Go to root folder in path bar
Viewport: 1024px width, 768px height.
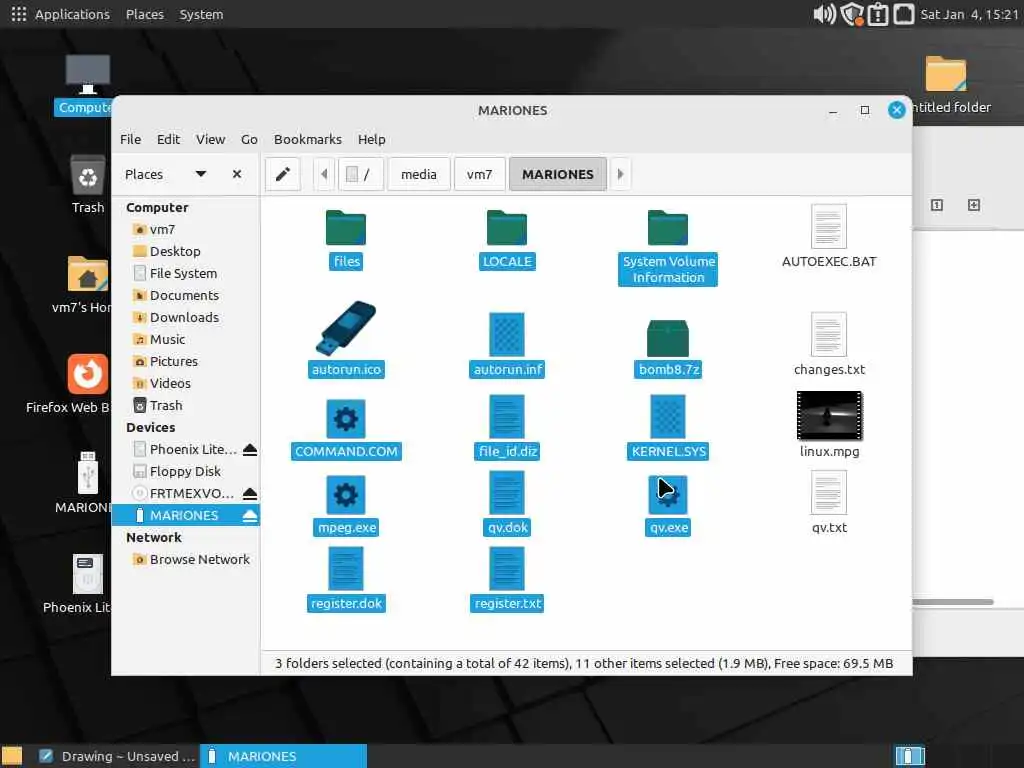[360, 174]
